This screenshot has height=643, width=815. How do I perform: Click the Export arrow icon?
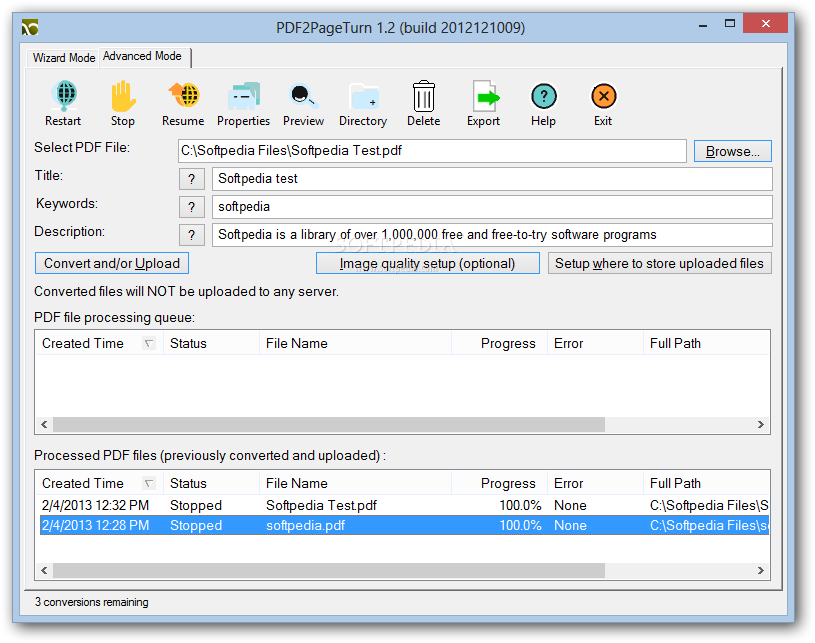click(484, 96)
